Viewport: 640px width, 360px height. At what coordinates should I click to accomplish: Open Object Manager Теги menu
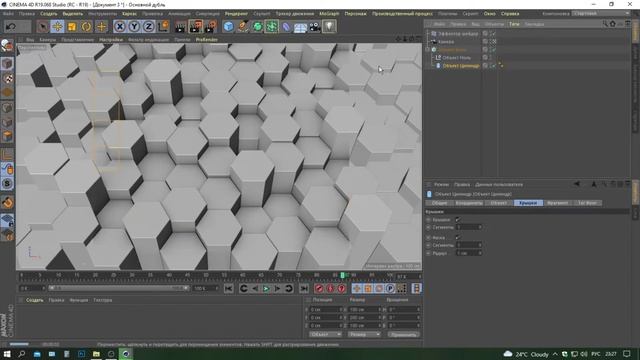point(514,24)
